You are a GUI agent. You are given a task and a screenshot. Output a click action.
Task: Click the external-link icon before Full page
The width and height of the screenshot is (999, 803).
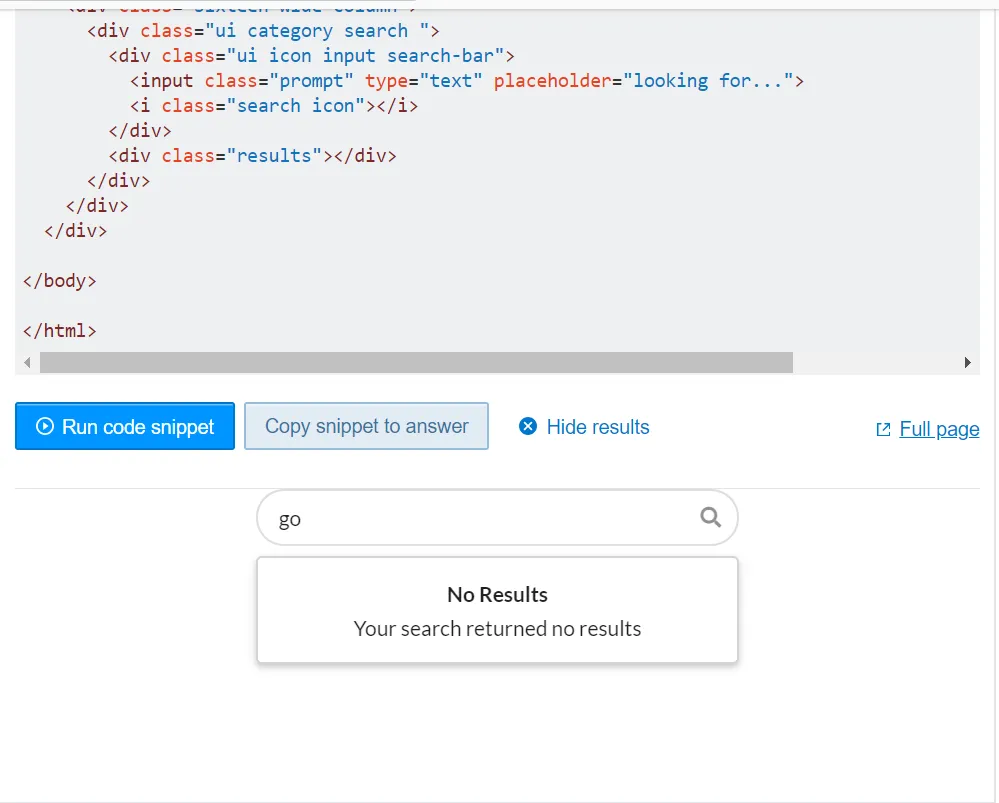pos(883,430)
